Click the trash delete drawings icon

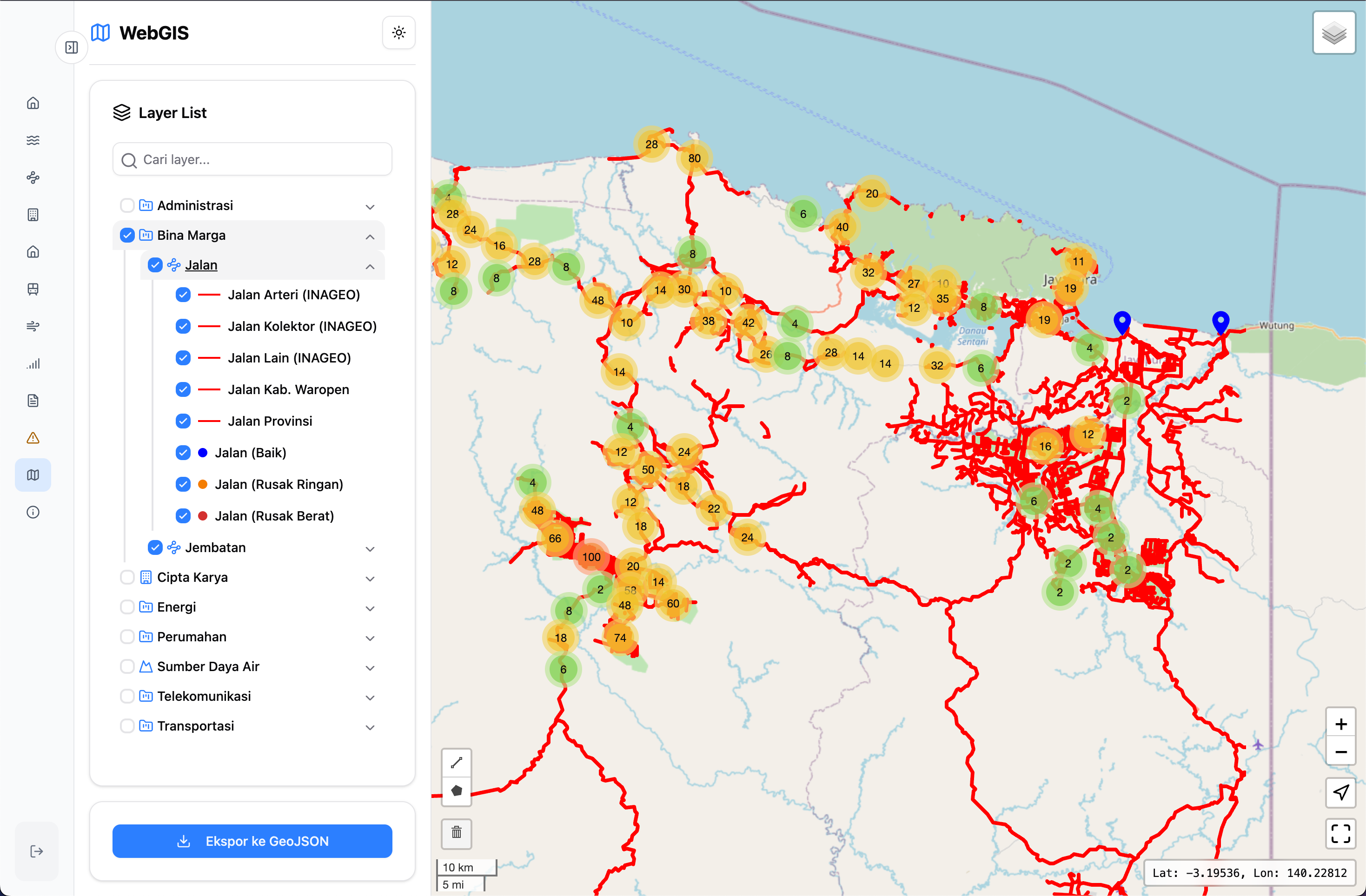click(x=456, y=832)
